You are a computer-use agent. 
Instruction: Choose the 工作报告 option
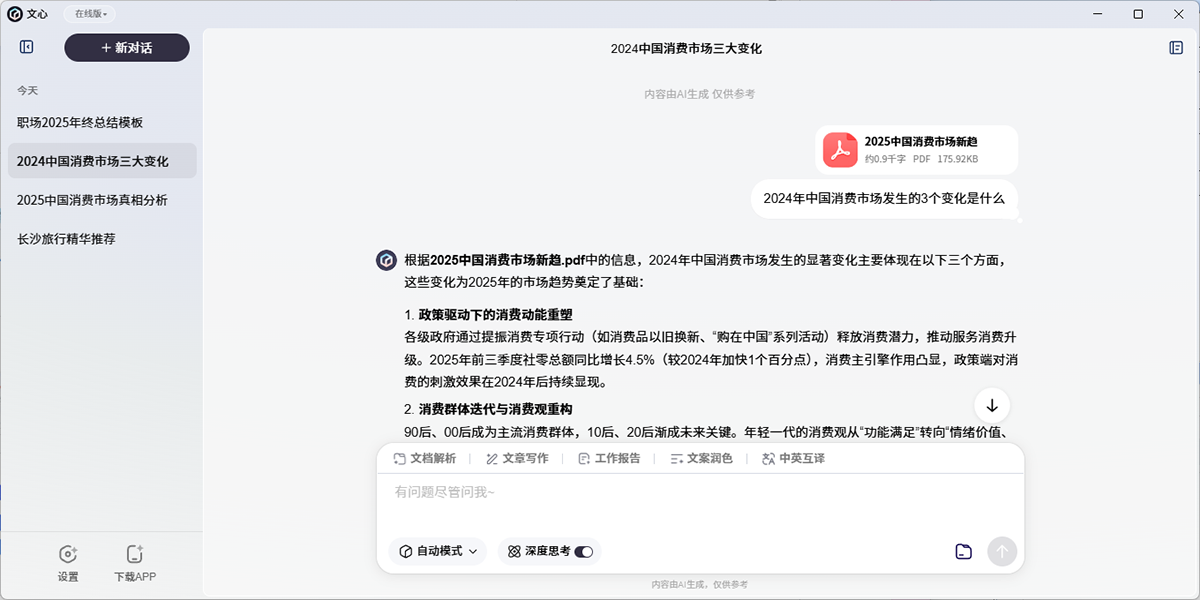coord(609,458)
